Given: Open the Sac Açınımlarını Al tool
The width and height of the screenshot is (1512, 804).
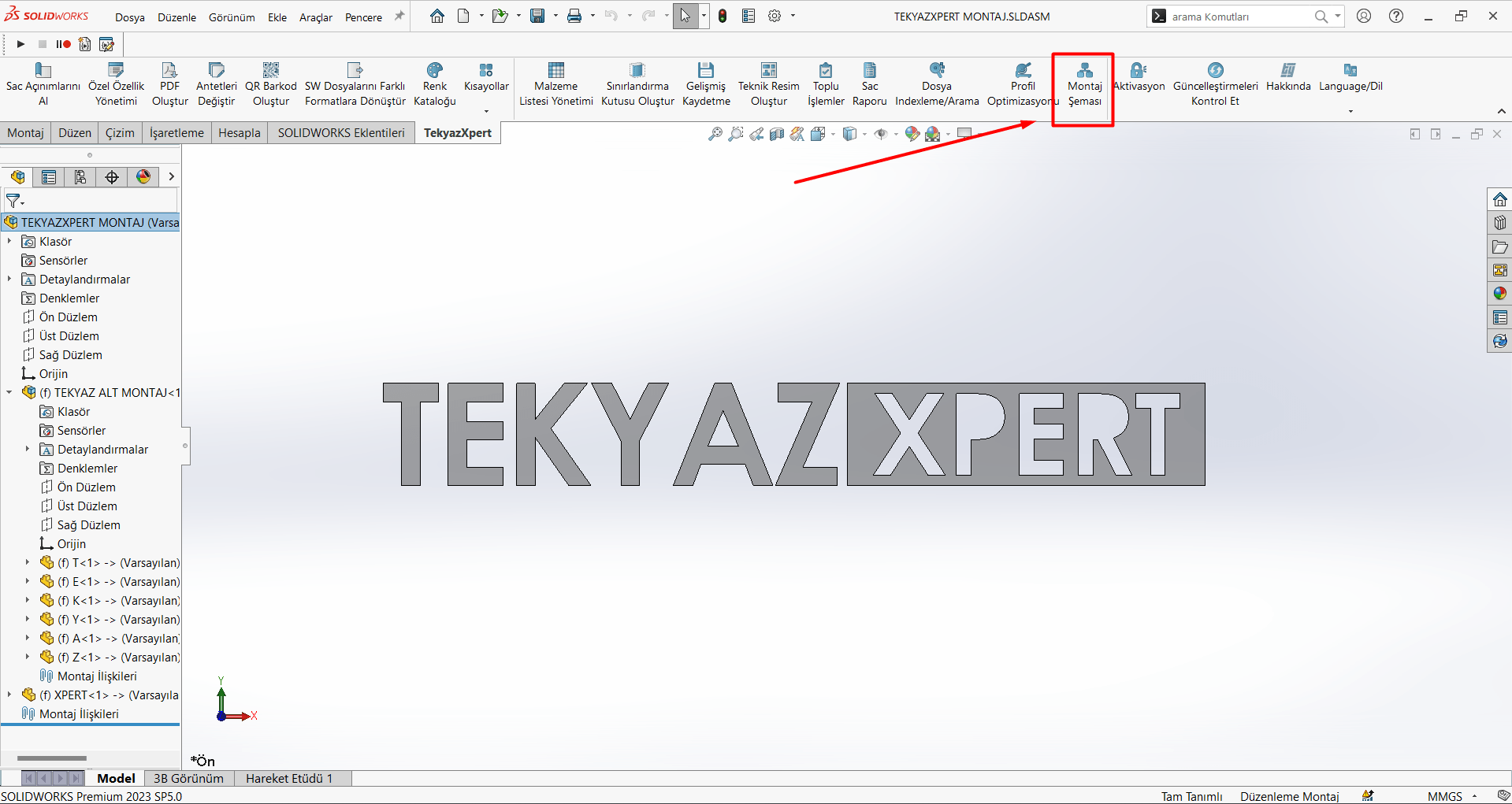Looking at the screenshot, I should click(x=43, y=84).
